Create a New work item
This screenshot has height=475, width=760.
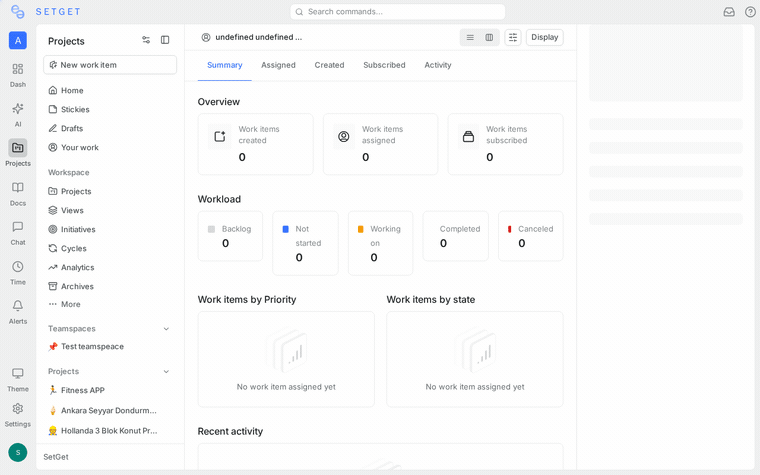click(x=110, y=65)
